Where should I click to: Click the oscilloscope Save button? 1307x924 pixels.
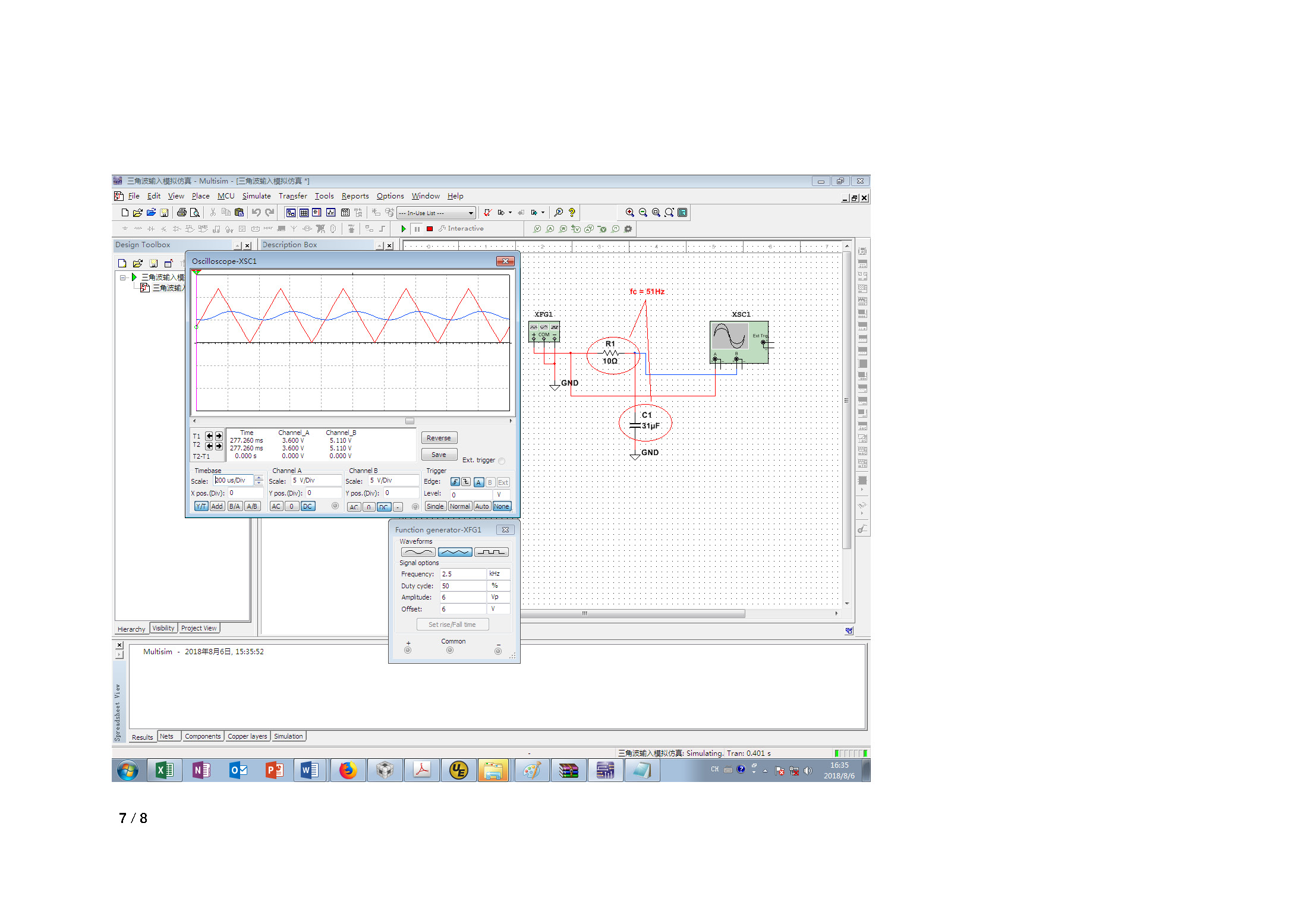point(439,455)
